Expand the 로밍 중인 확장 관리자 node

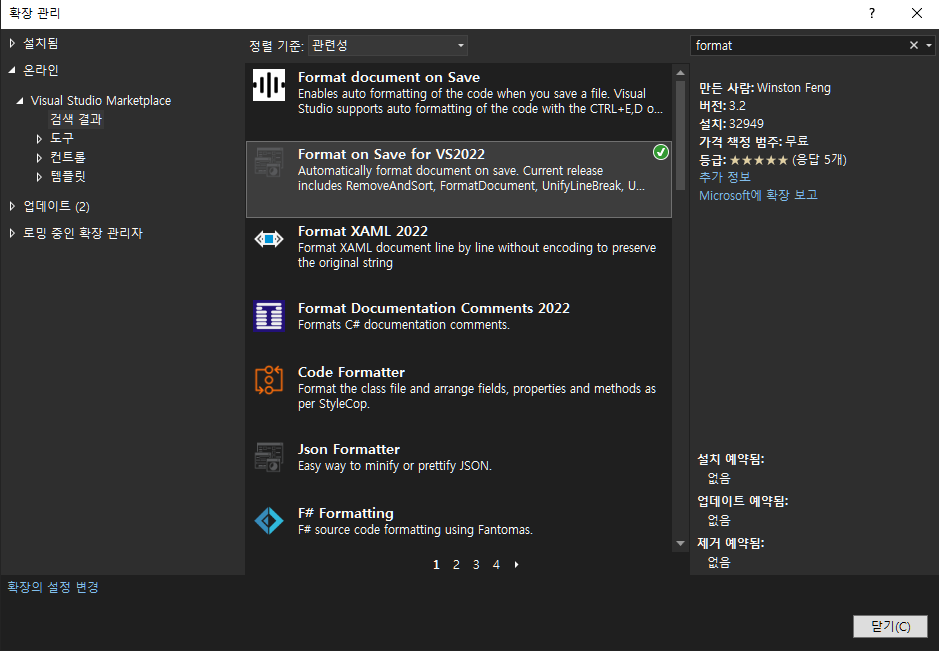coord(12,233)
